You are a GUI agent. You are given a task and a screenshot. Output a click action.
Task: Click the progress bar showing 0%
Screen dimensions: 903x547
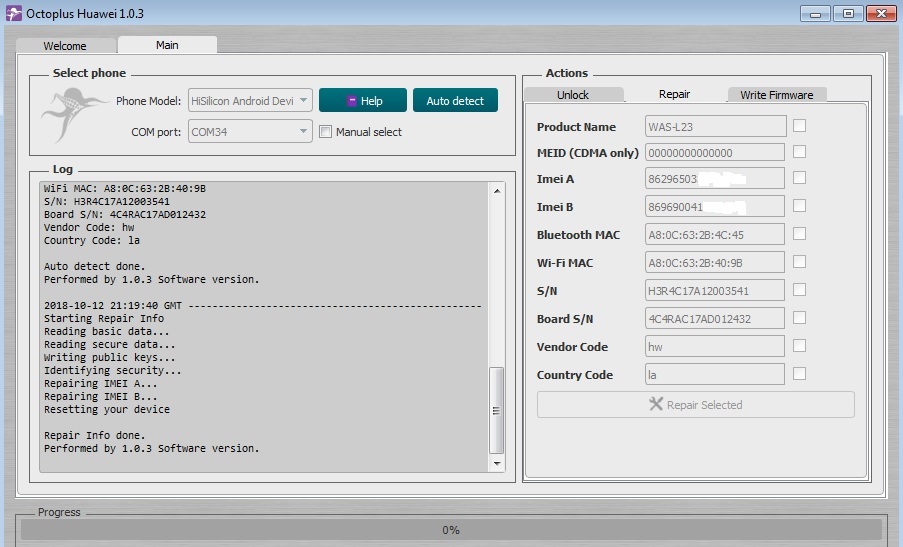[451, 530]
